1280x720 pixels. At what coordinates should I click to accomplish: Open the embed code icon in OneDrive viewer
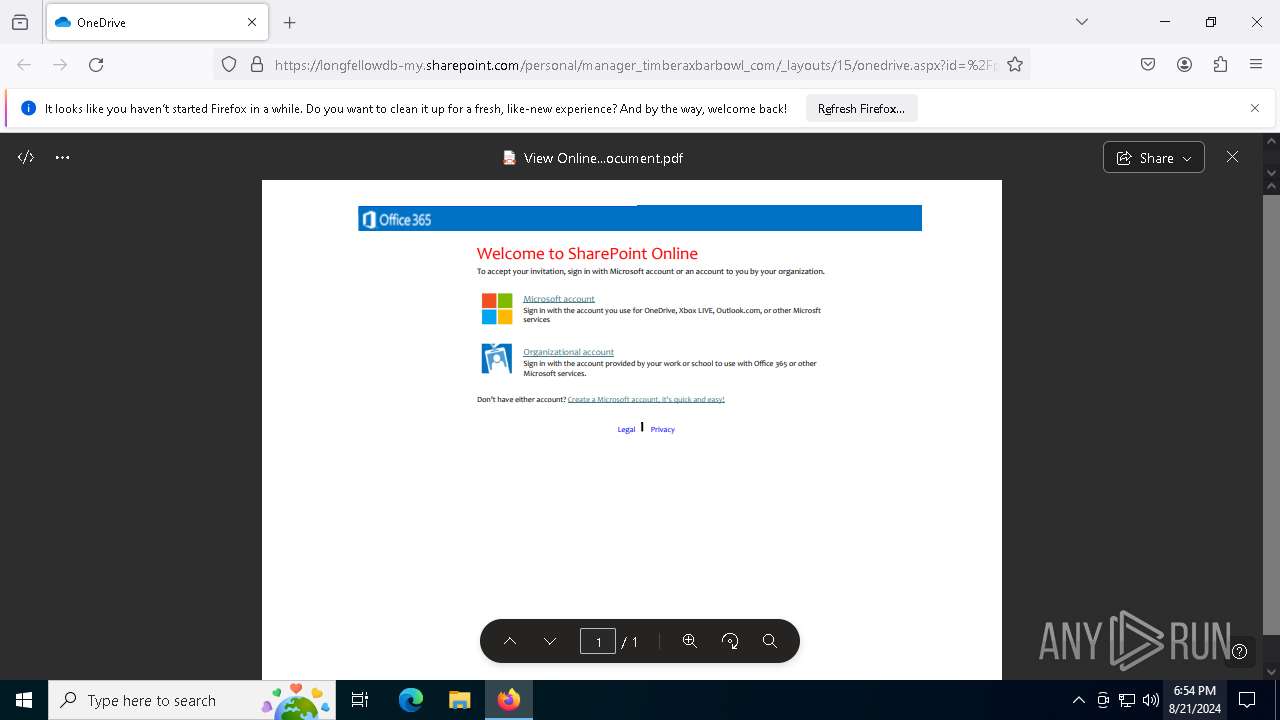click(26, 158)
